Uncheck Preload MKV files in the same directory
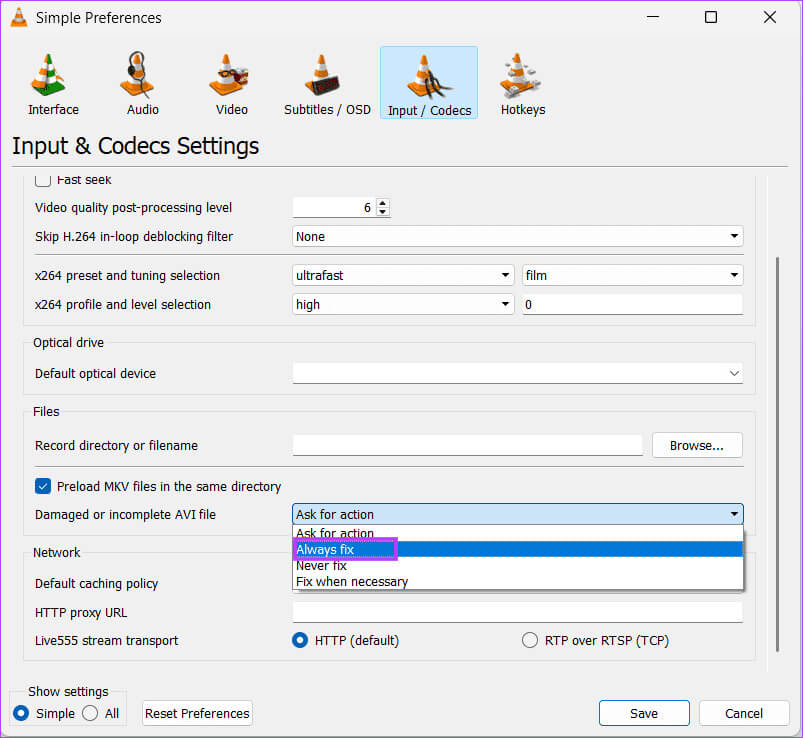Image resolution: width=803 pixels, height=738 pixels. click(43, 486)
